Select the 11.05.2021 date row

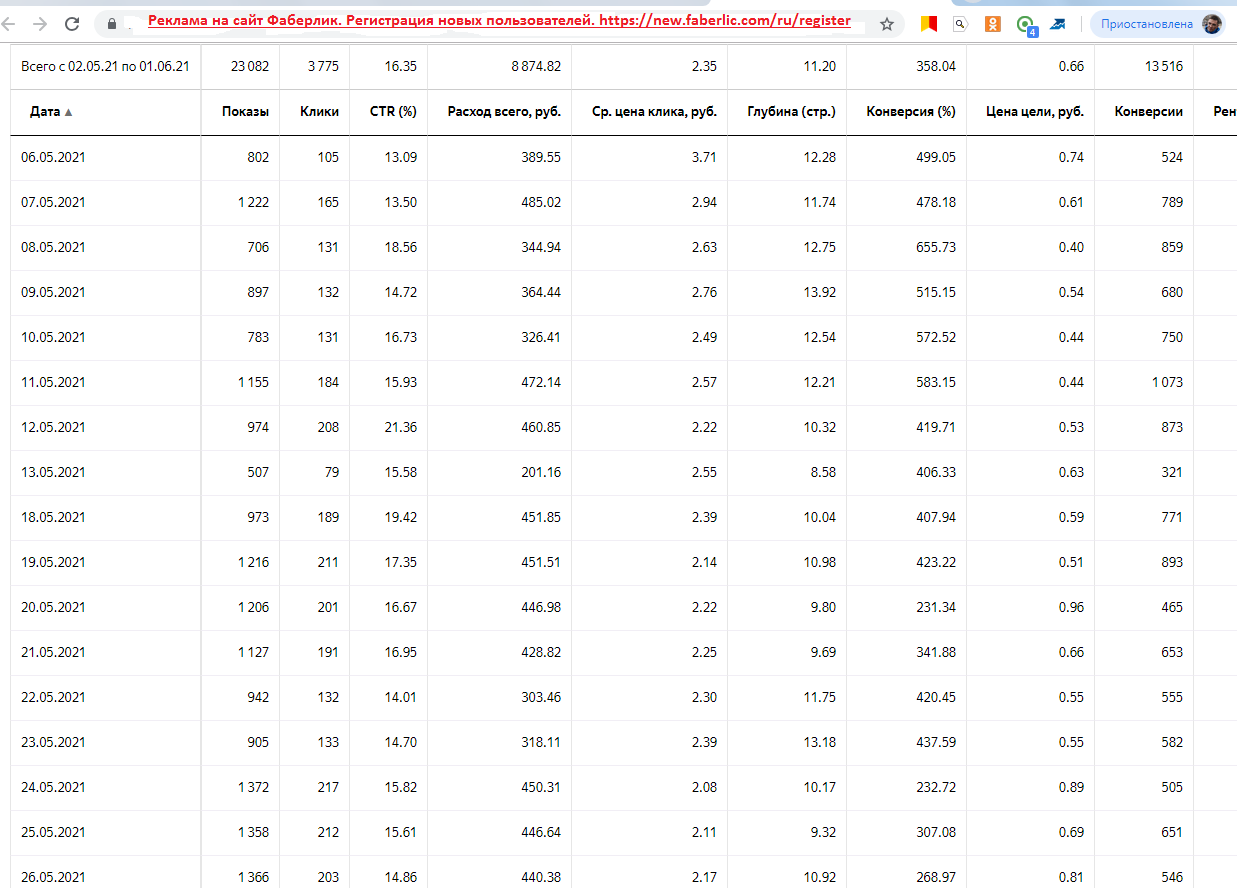tap(53, 382)
